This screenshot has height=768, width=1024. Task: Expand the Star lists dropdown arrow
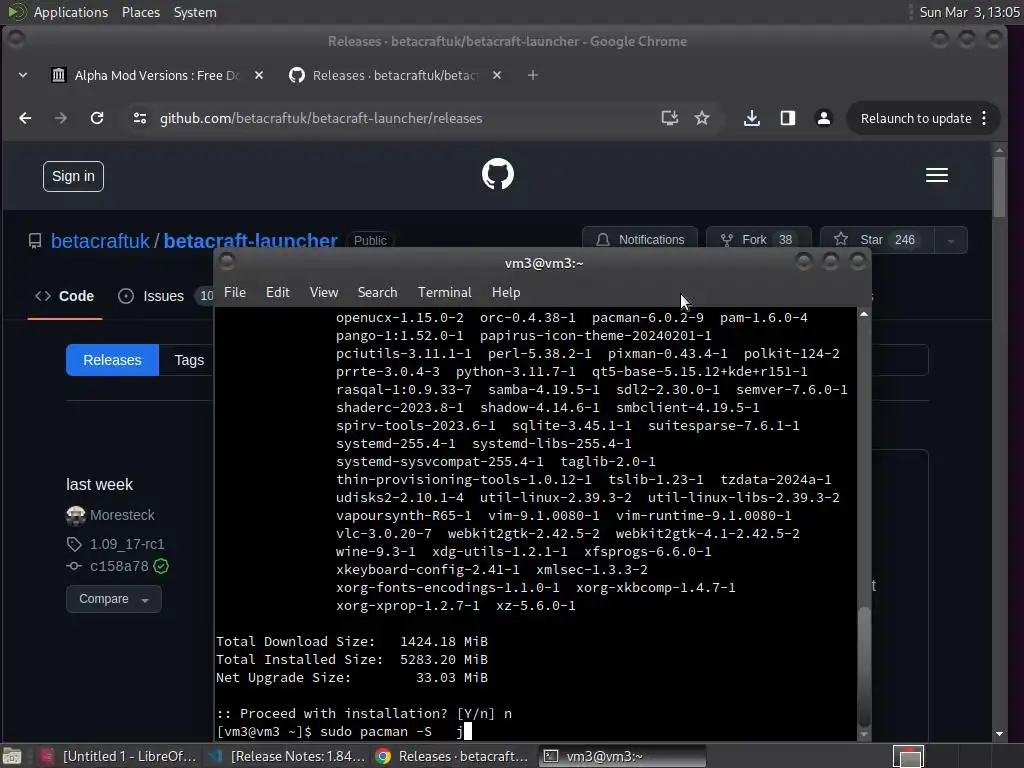pyautogui.click(x=951, y=240)
